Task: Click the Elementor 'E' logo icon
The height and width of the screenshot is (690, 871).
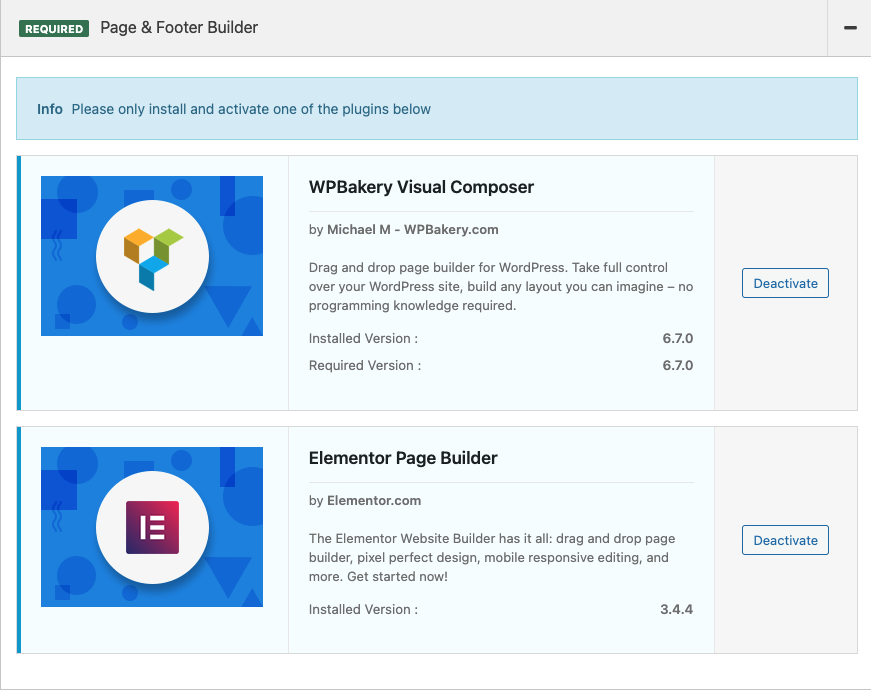Action: (x=152, y=527)
